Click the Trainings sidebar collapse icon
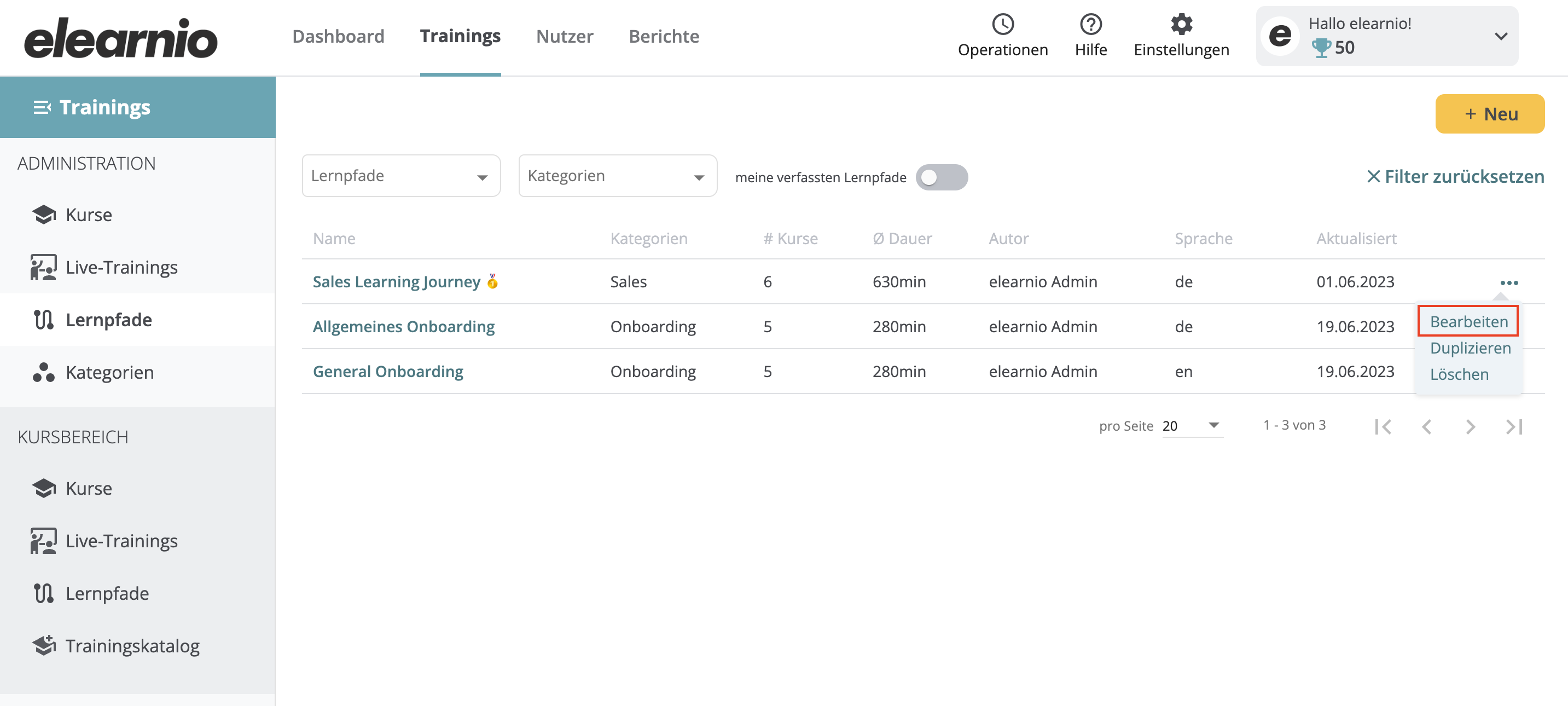 click(42, 107)
